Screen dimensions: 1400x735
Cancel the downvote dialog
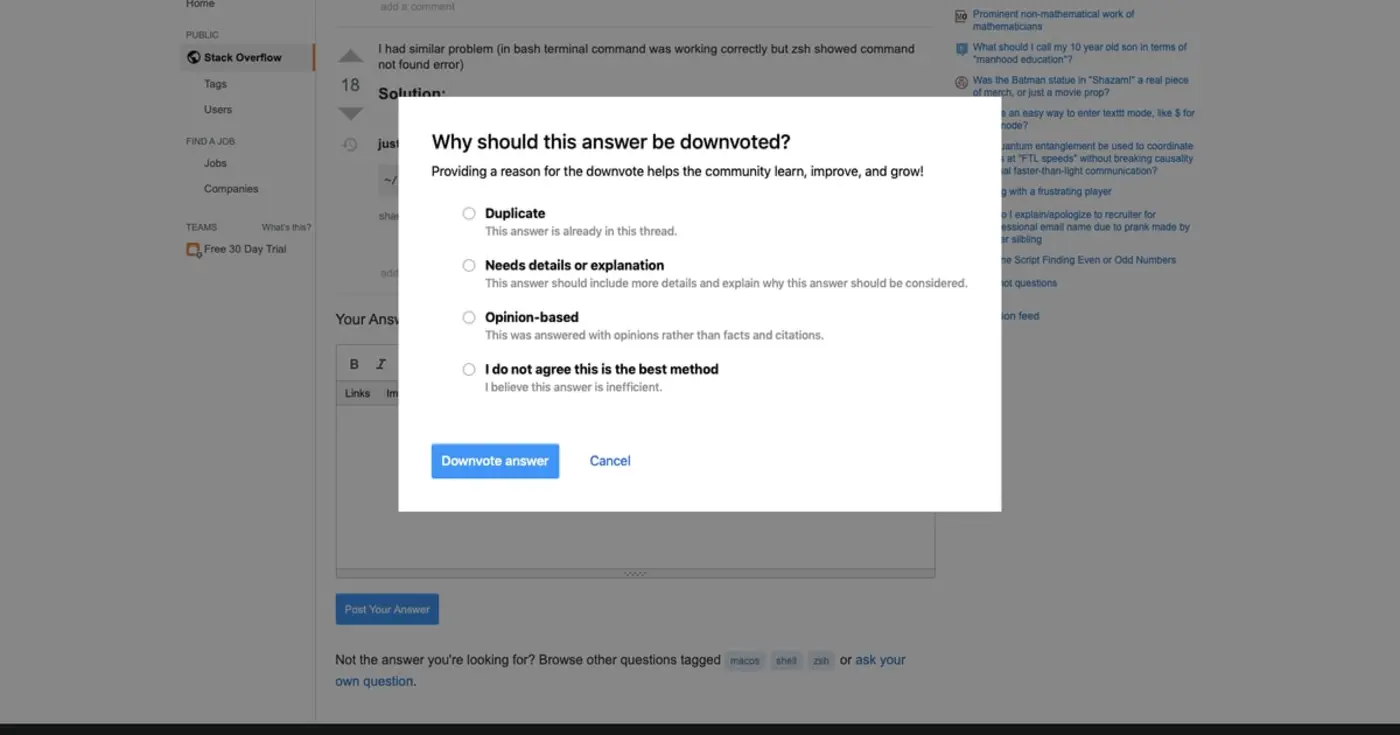[610, 461]
